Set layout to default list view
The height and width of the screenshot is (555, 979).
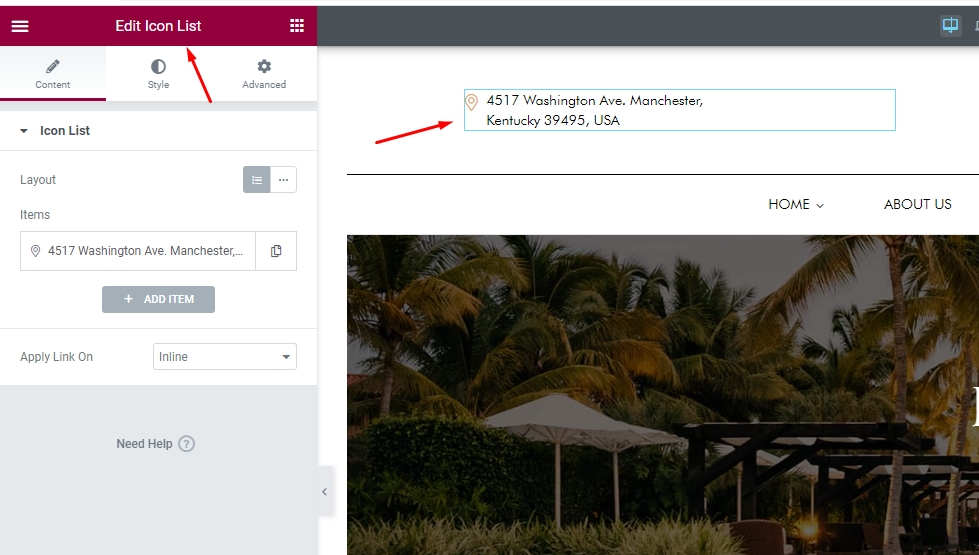(257, 180)
